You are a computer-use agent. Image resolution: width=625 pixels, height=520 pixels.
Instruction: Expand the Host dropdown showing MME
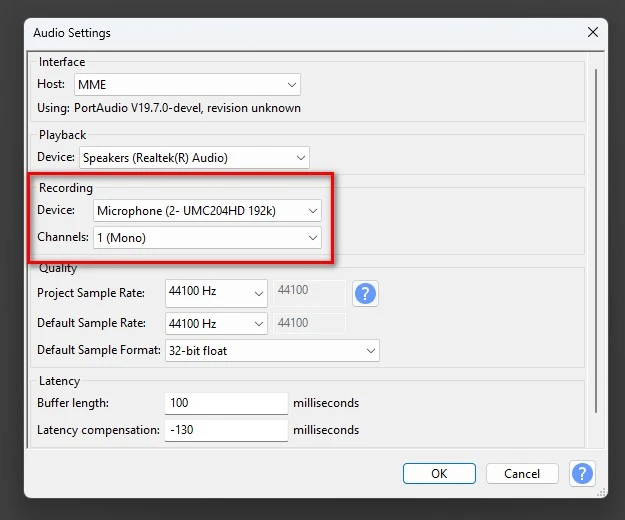pos(186,85)
